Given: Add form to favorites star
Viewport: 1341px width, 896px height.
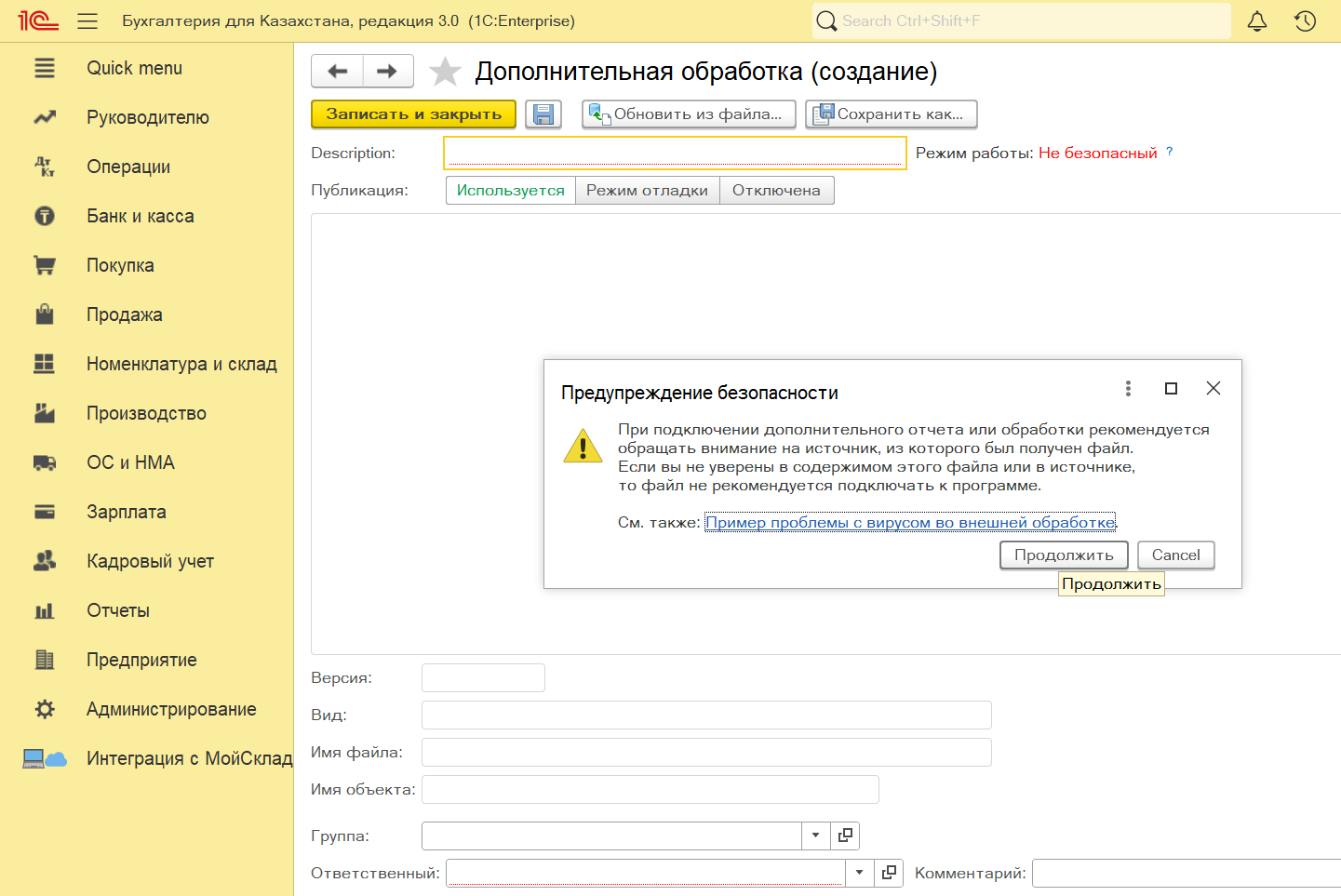Looking at the screenshot, I should pyautogui.click(x=445, y=72).
